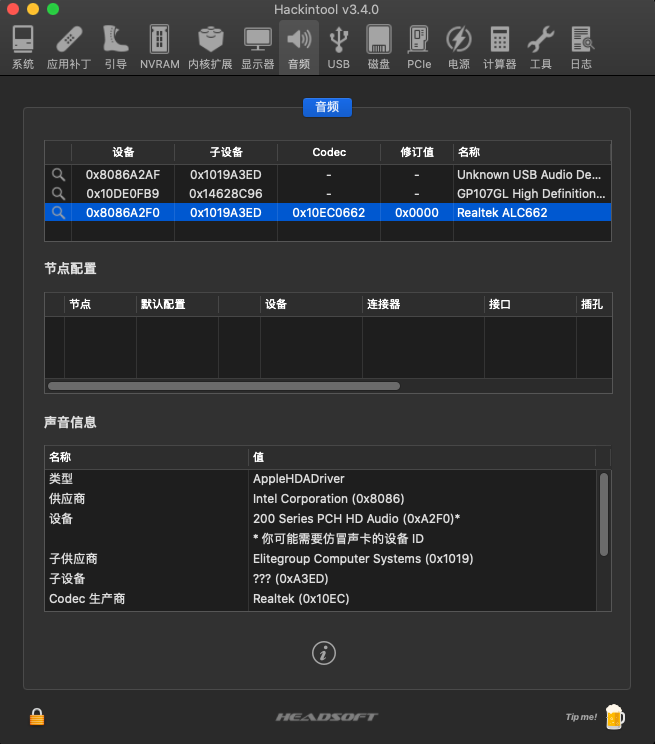Click the horizontal scrollbar of the node table

(224, 386)
